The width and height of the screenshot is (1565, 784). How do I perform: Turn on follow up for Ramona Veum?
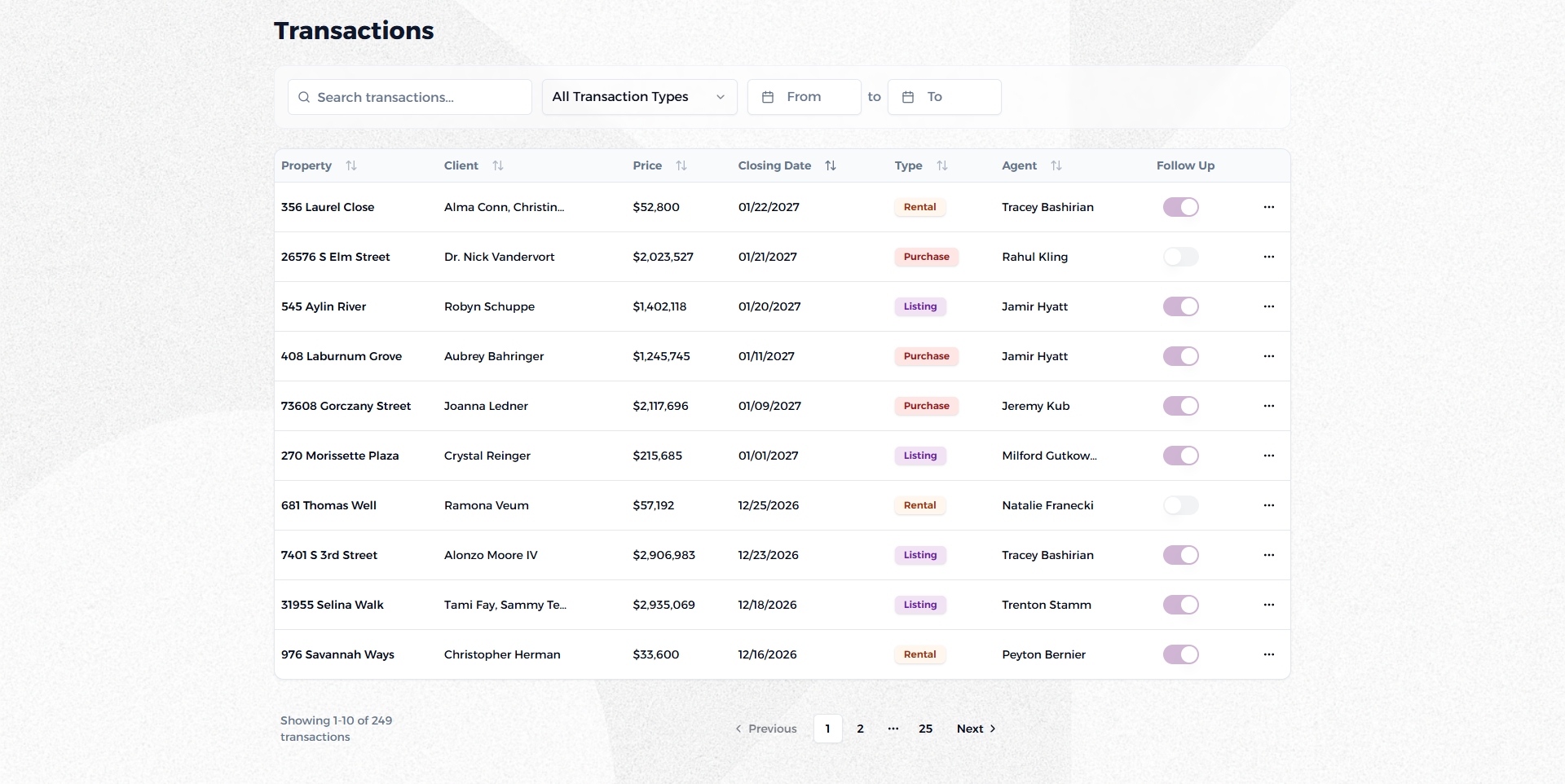click(x=1180, y=505)
